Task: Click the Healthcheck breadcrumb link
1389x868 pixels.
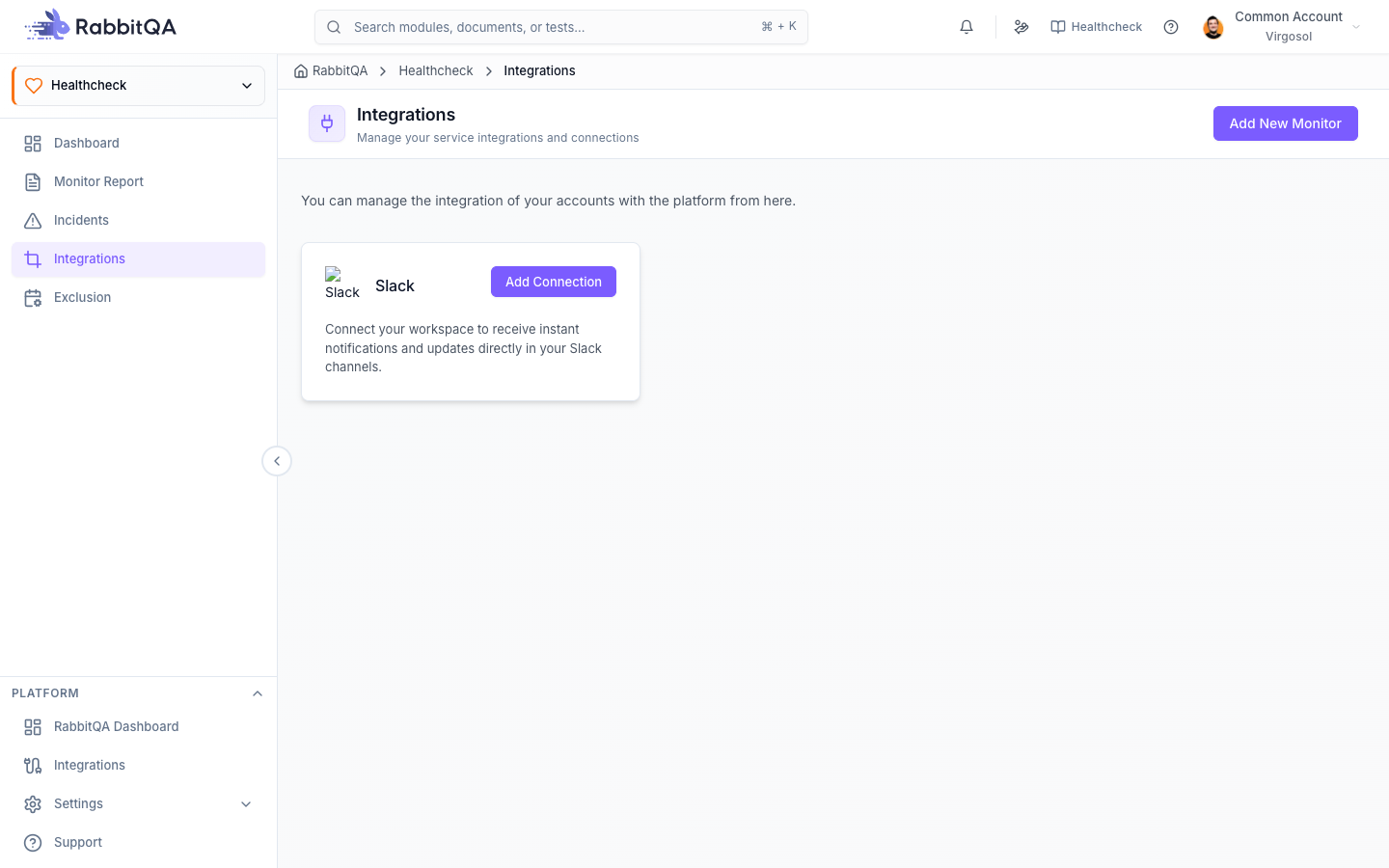Action: (x=436, y=70)
